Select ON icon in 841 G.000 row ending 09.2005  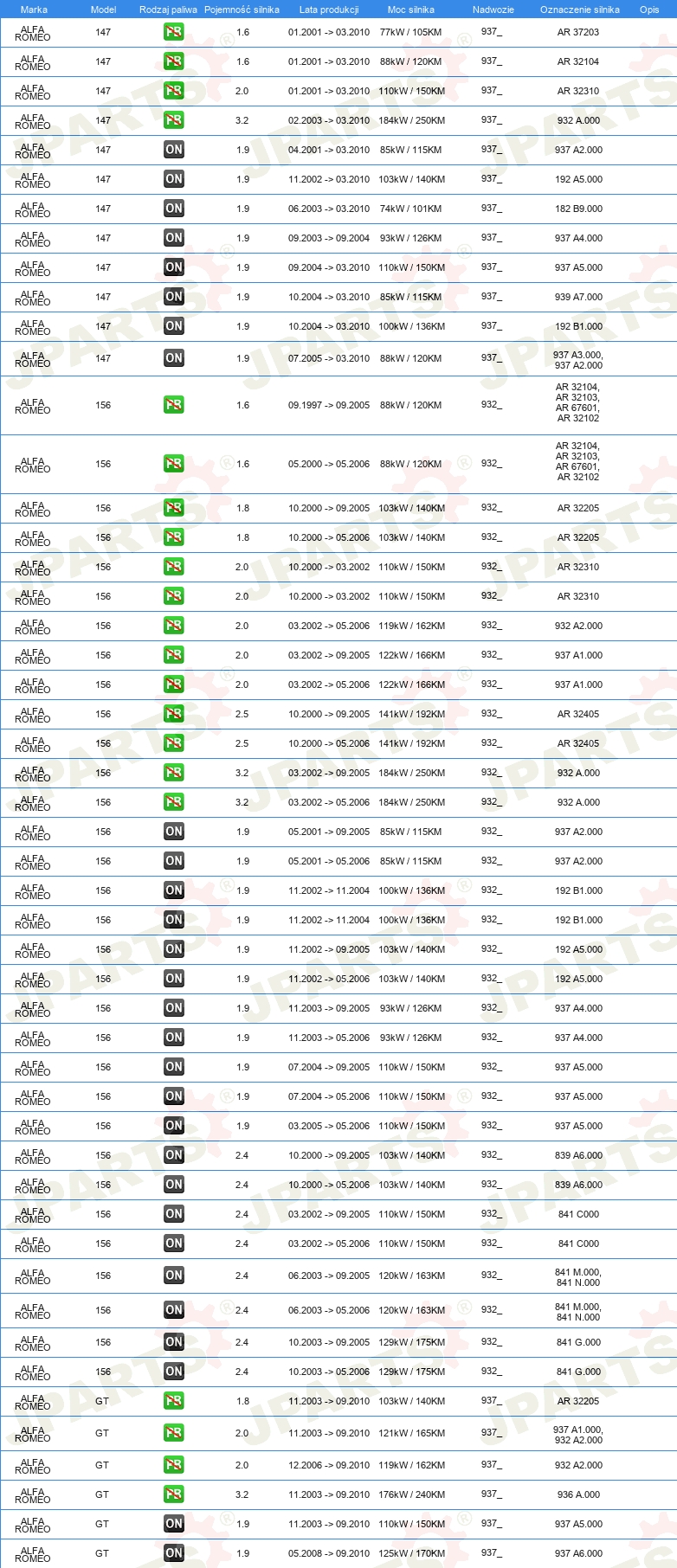(x=174, y=1342)
